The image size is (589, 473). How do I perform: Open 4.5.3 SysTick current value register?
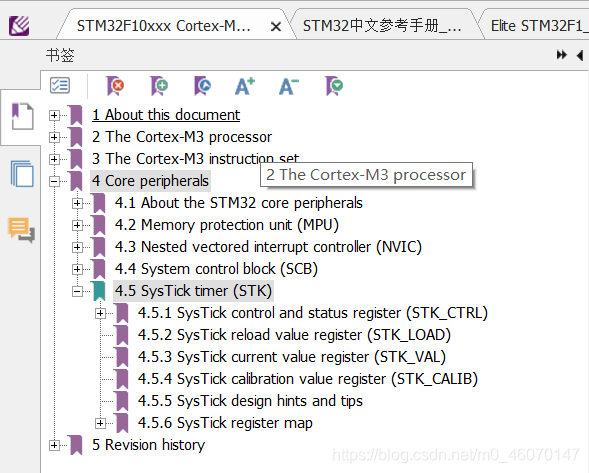point(292,357)
